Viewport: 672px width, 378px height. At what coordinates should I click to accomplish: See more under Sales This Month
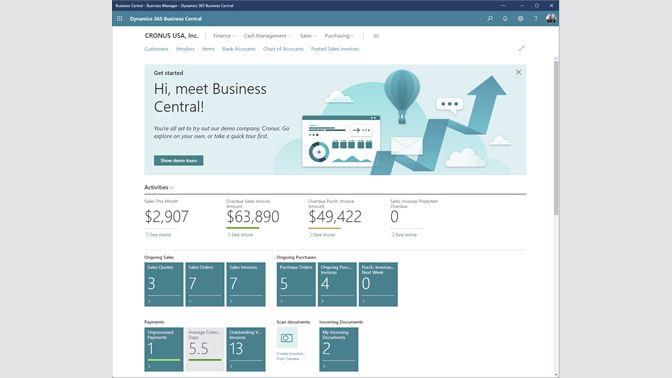point(158,235)
